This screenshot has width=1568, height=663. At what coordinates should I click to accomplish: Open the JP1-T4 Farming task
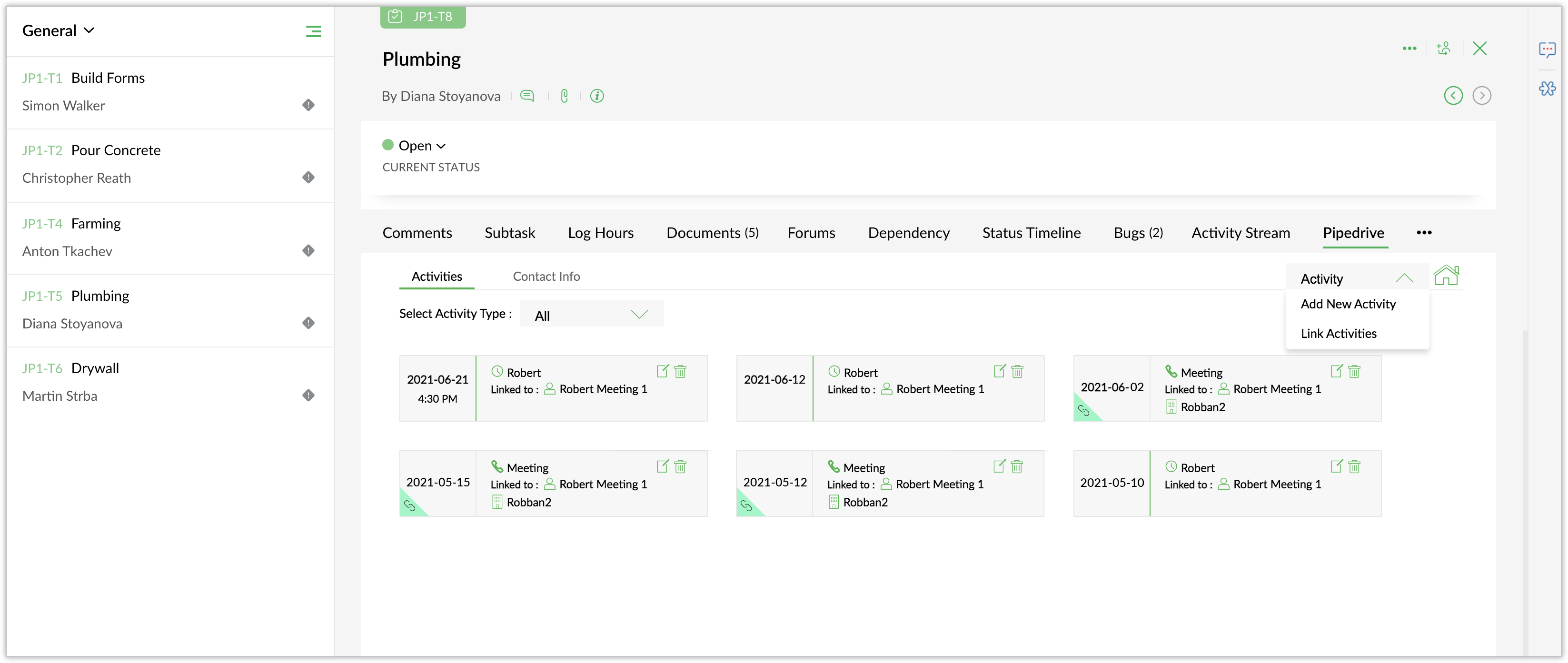(x=96, y=223)
